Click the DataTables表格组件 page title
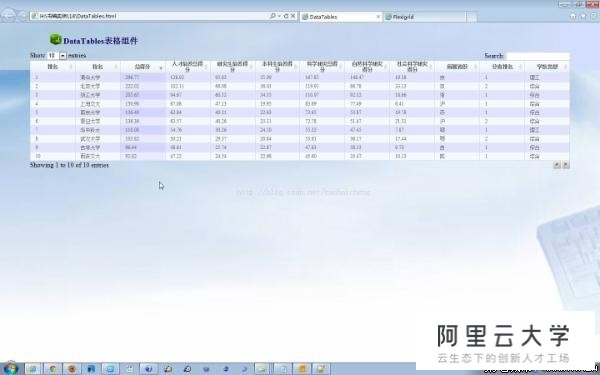600x375 pixels. [x=100, y=41]
